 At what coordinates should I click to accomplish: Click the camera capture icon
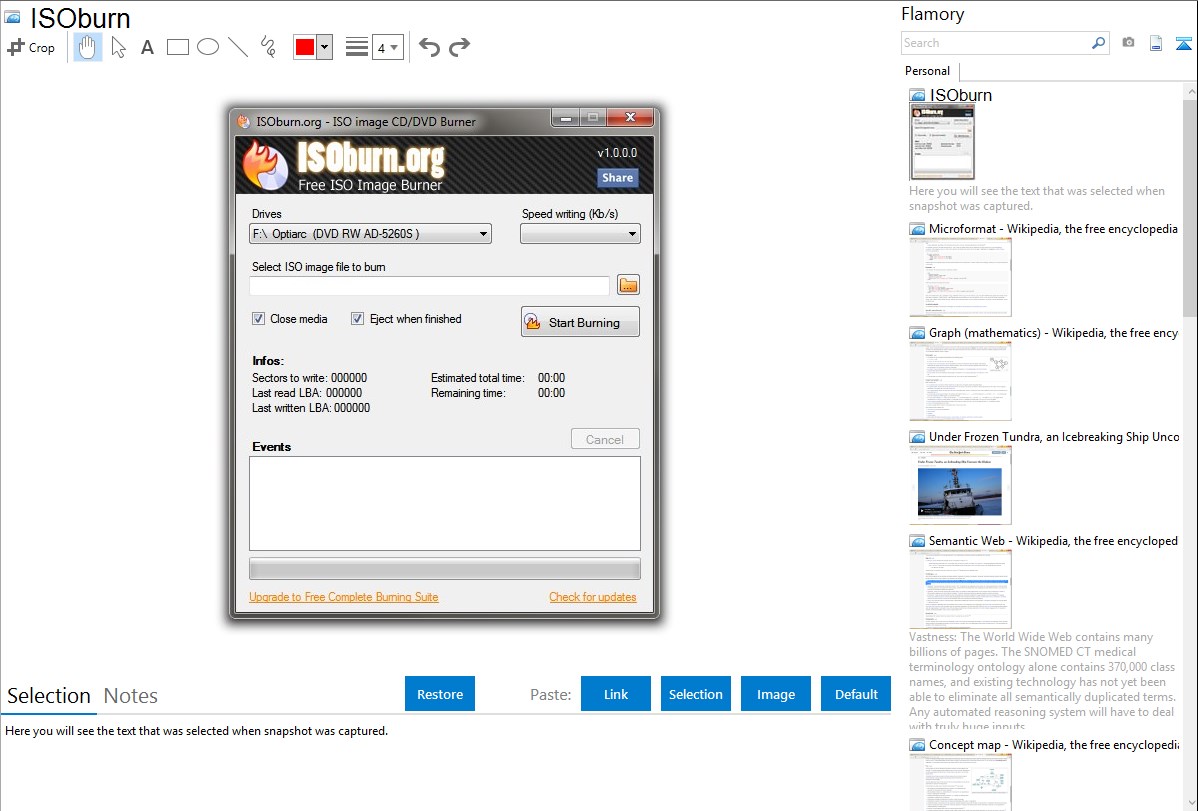click(1128, 43)
